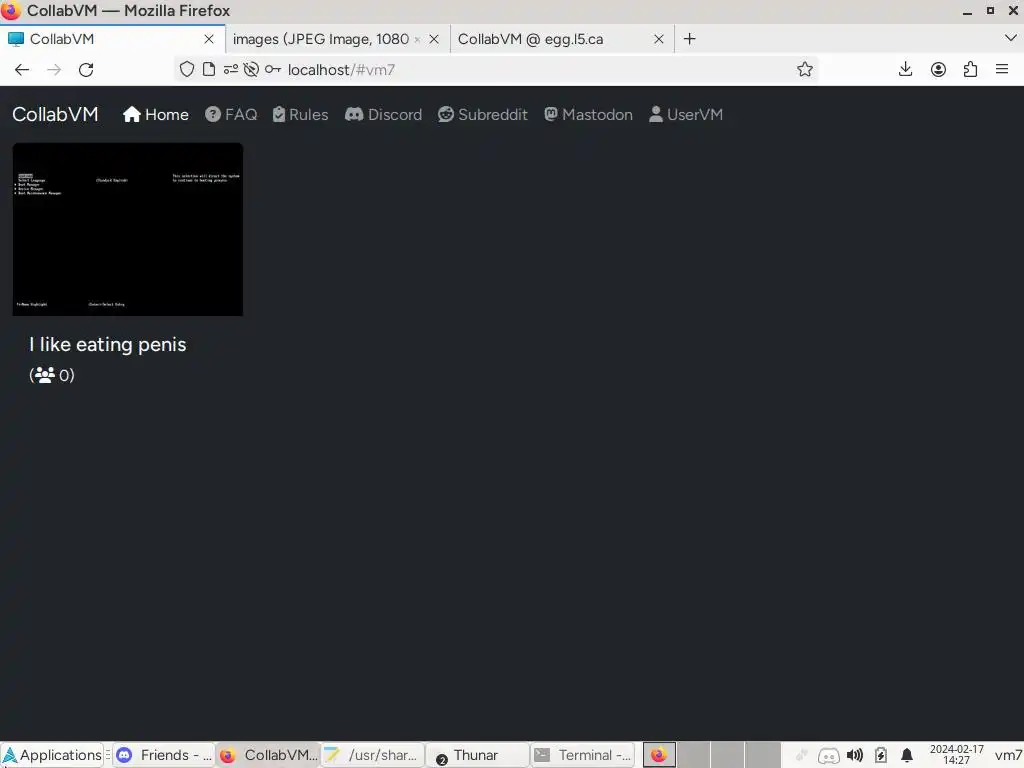Open the FAQ navbar link
Viewport: 1024px width, 768px height.
[x=231, y=114]
